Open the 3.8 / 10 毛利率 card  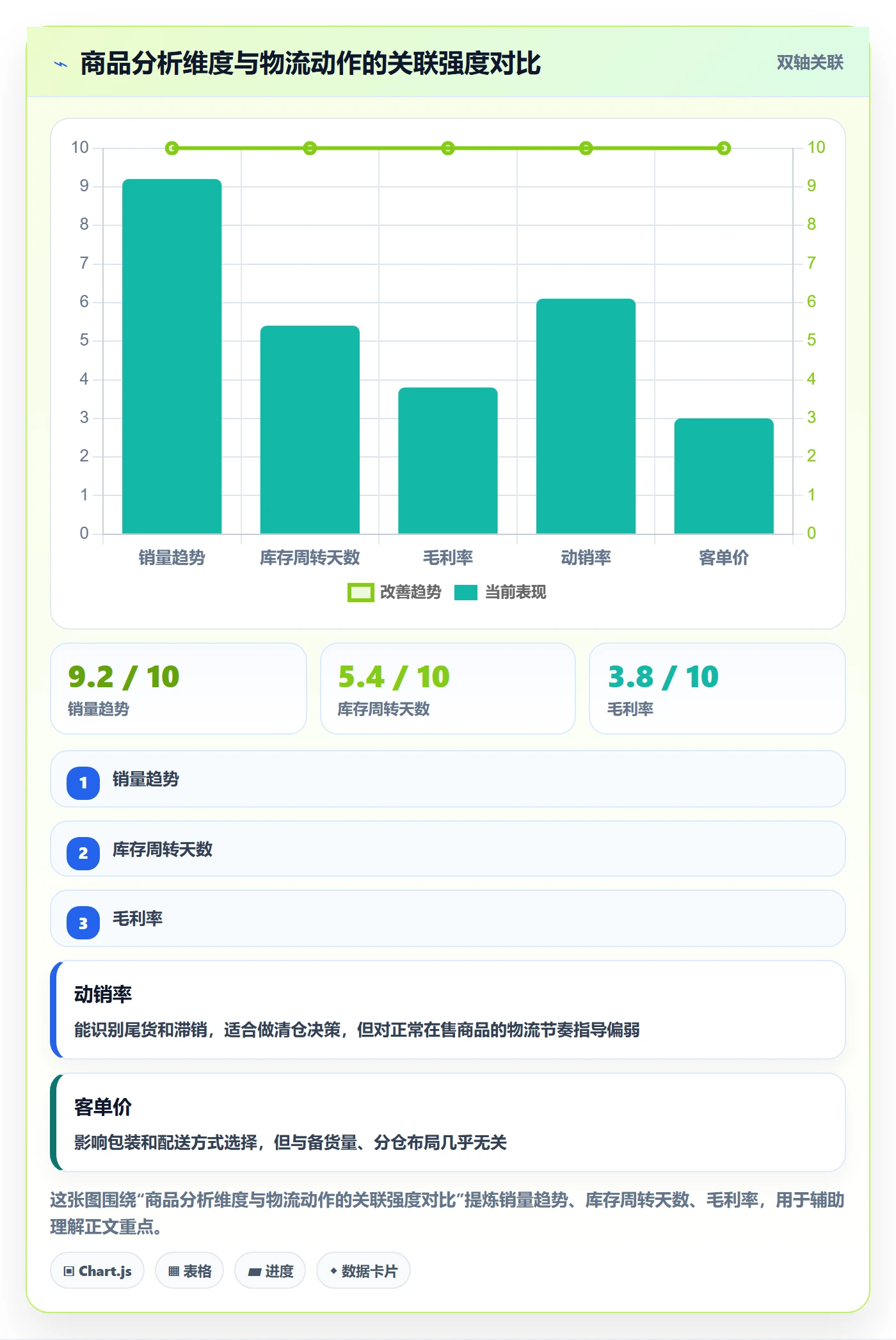717,689
